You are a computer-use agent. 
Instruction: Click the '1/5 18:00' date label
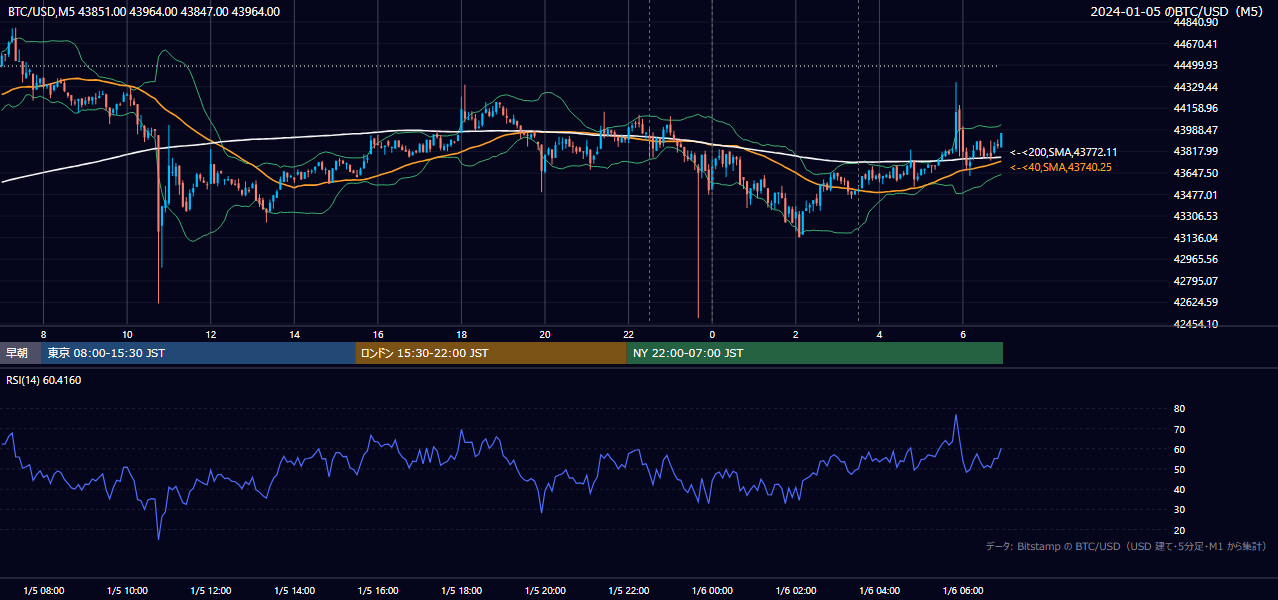point(461,591)
